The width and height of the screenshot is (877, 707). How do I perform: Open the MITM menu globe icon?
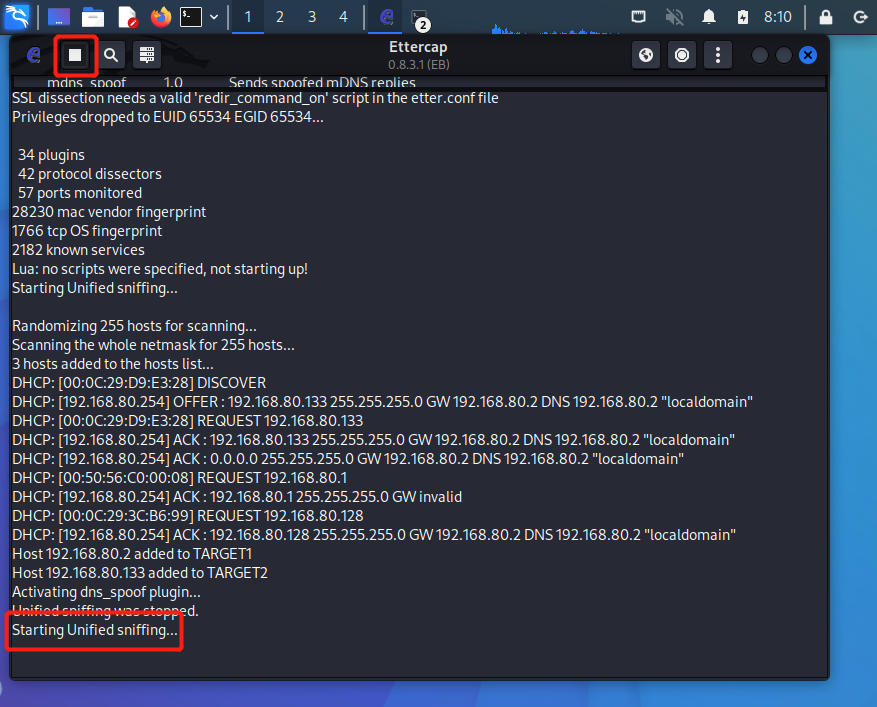point(646,55)
